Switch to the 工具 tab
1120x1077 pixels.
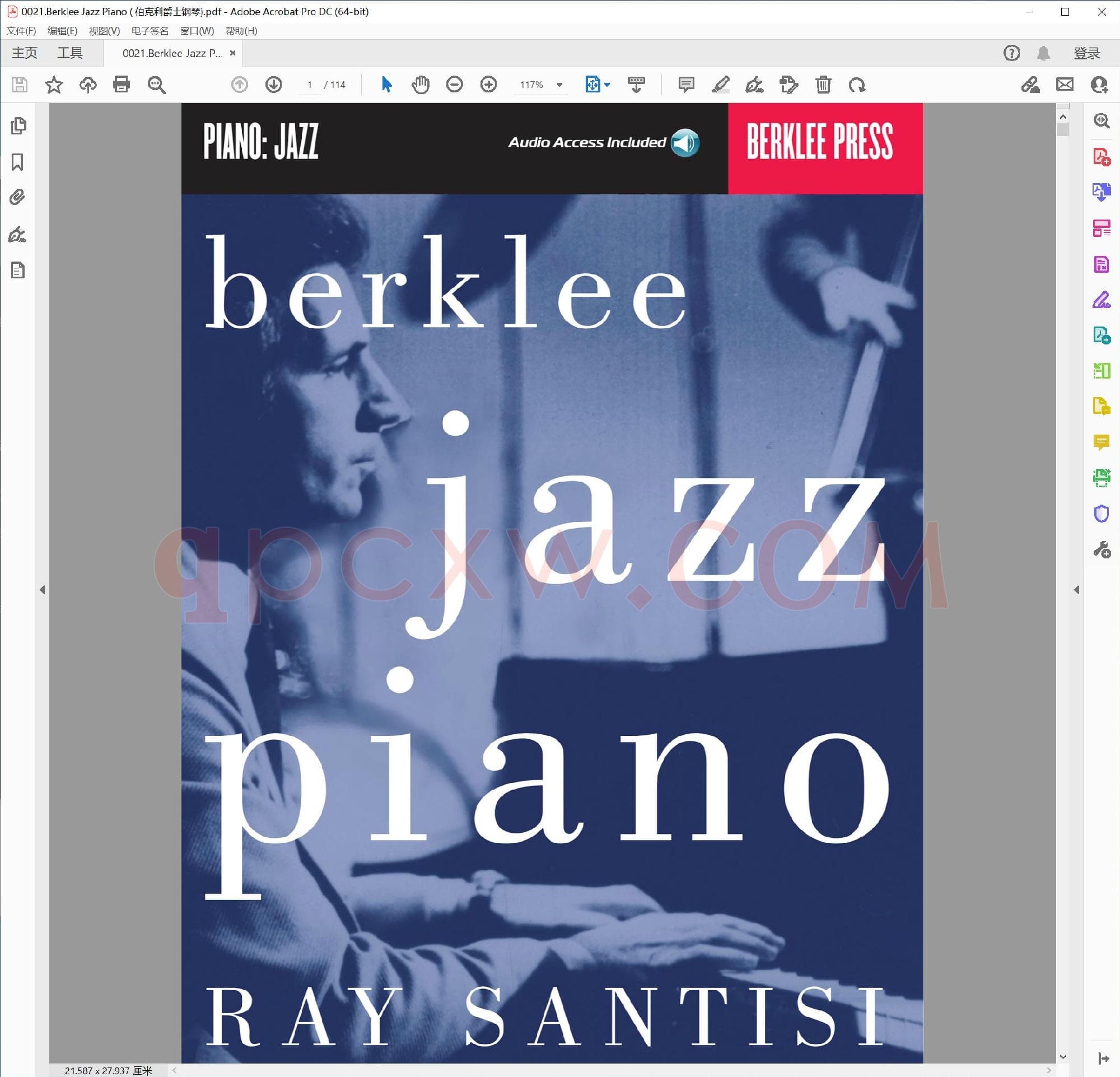pyautogui.click(x=69, y=53)
